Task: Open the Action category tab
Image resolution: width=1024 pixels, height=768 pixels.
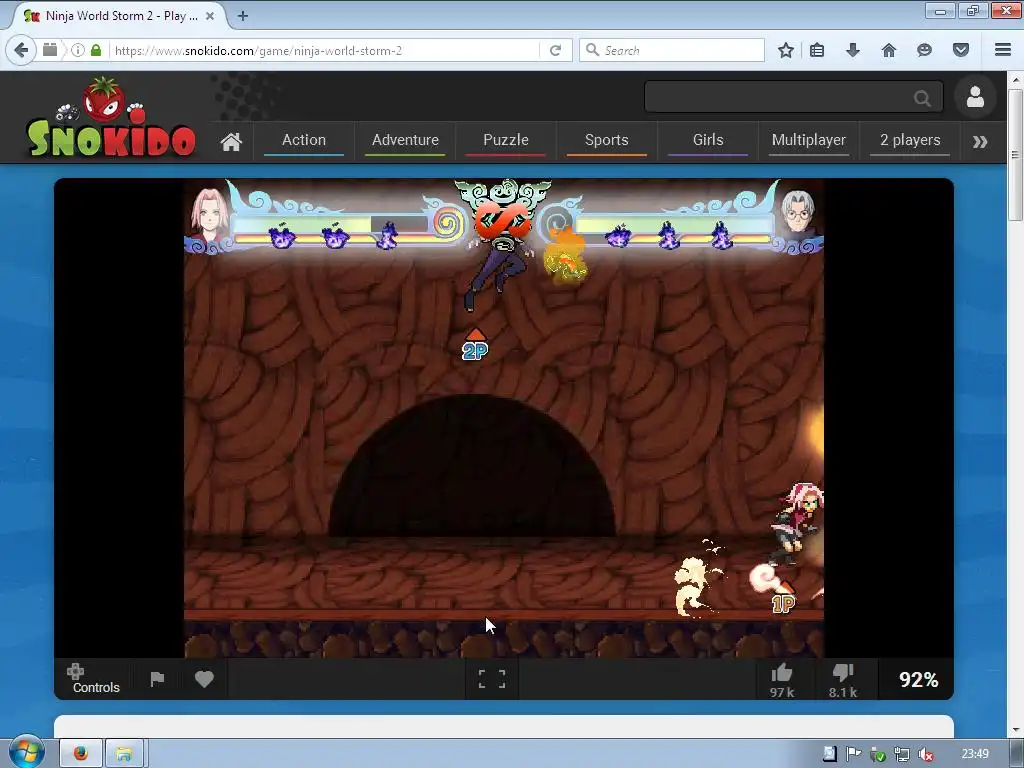Action: tap(304, 140)
